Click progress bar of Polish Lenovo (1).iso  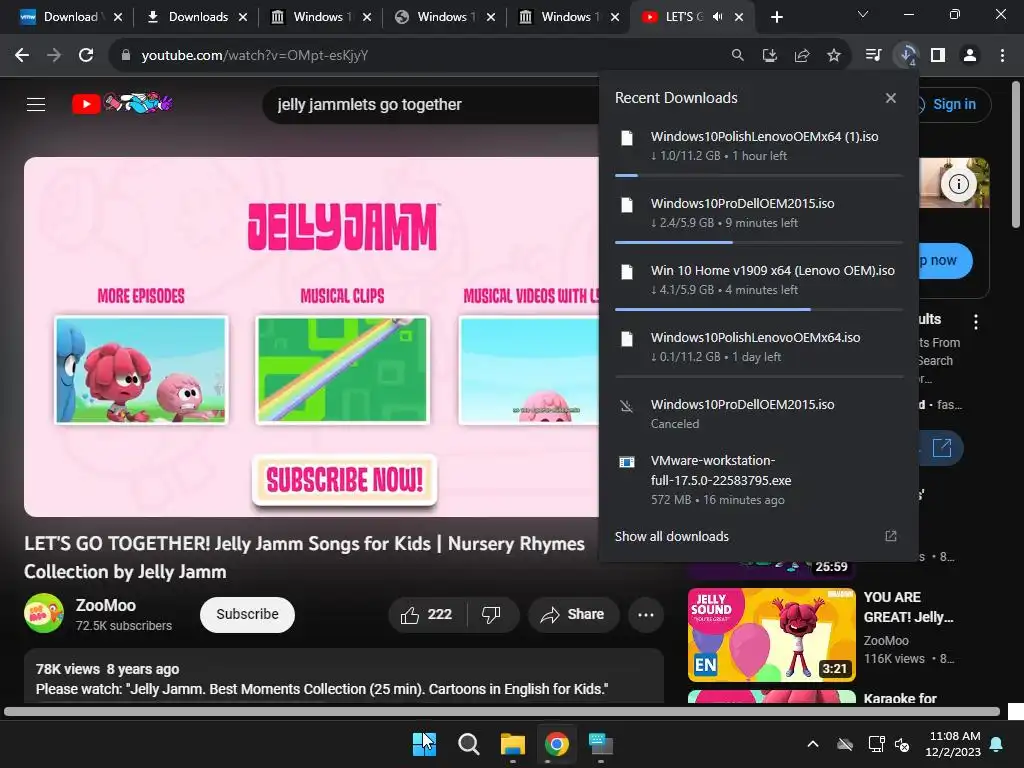click(759, 176)
